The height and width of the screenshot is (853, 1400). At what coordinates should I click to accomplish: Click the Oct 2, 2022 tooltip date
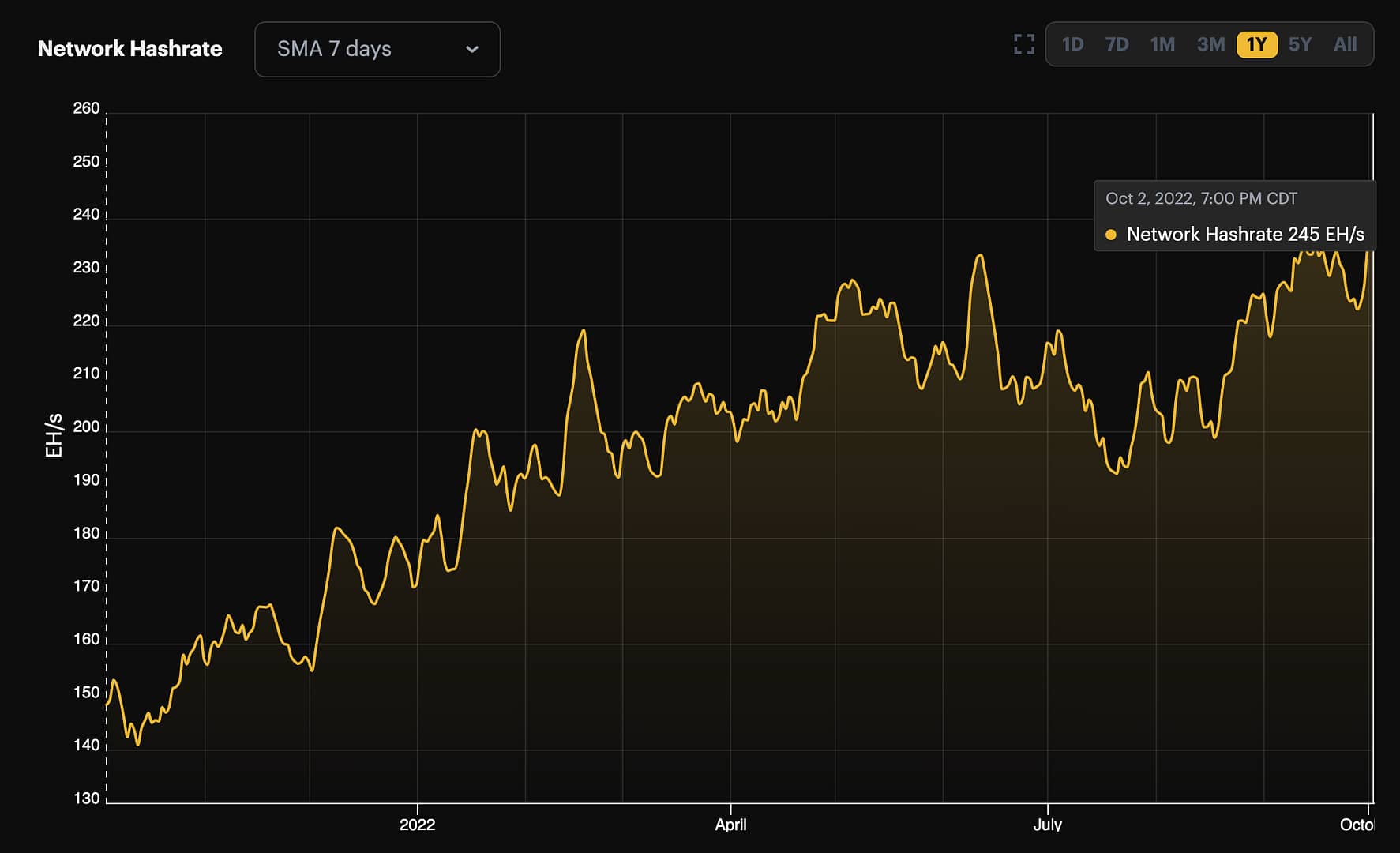1201,198
